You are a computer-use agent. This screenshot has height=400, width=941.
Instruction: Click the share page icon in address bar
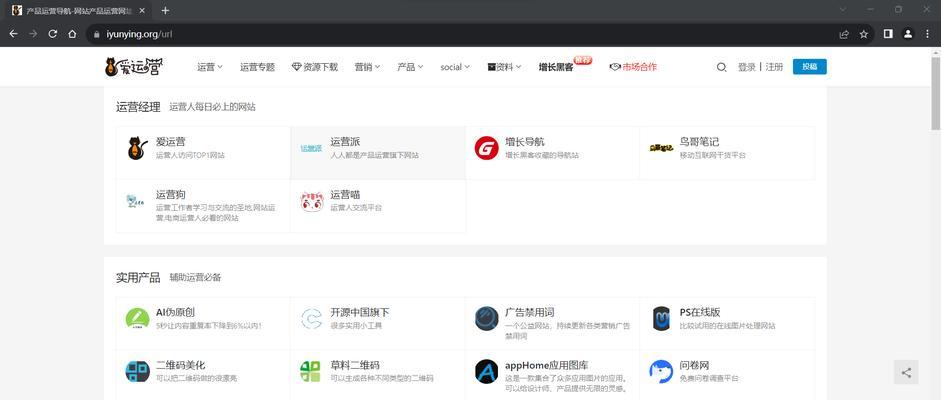844,34
